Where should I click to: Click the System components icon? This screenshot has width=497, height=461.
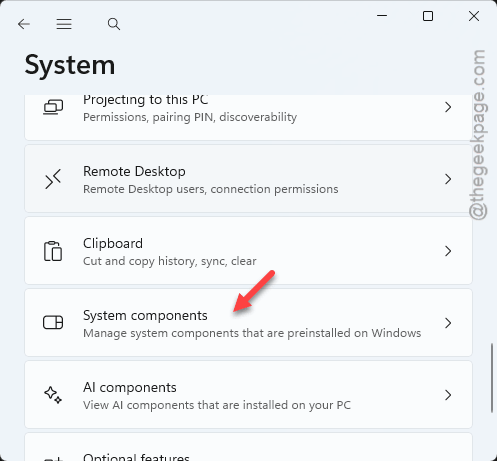[x=53, y=322]
